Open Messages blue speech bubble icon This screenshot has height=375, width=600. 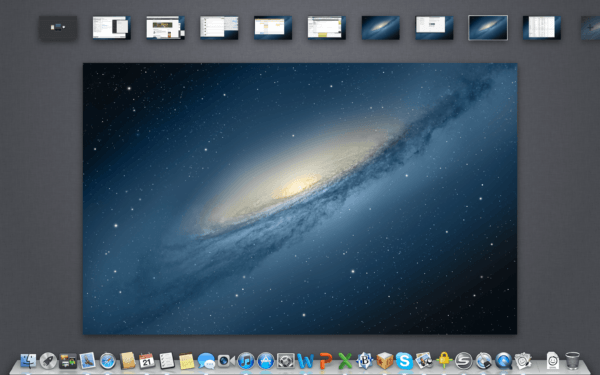(206, 361)
